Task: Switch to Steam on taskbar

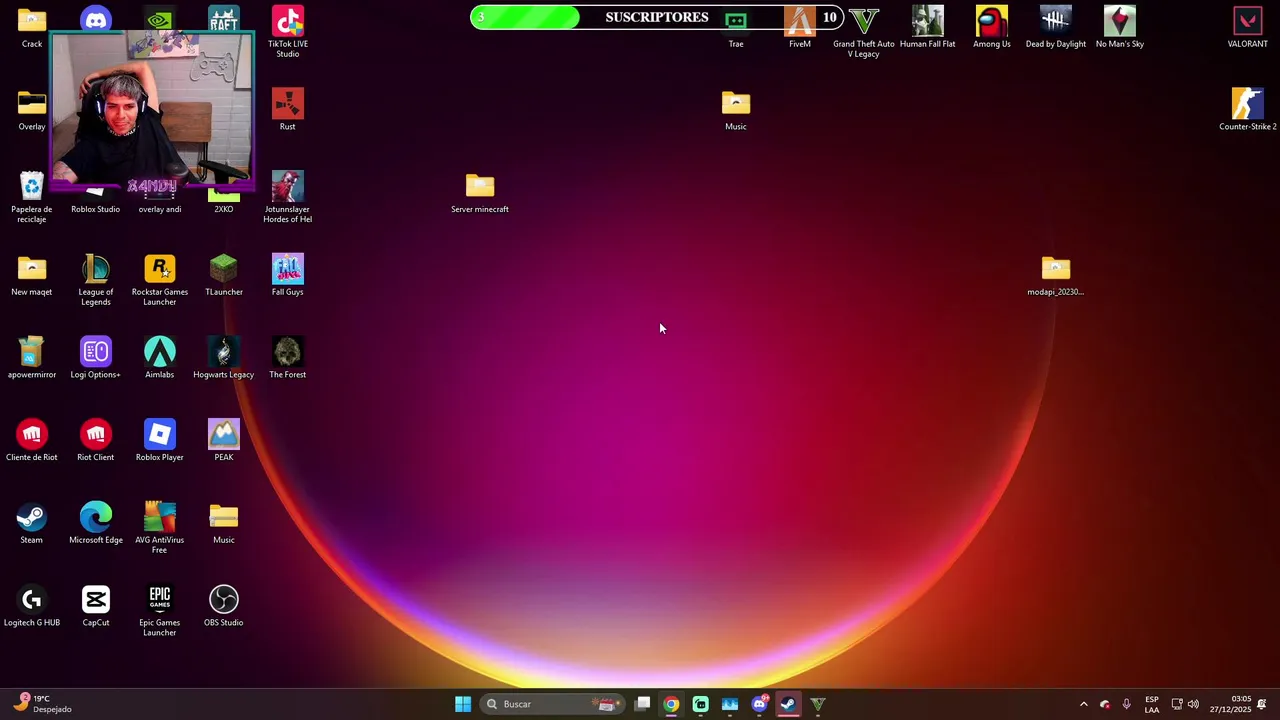Action: pyautogui.click(x=788, y=704)
